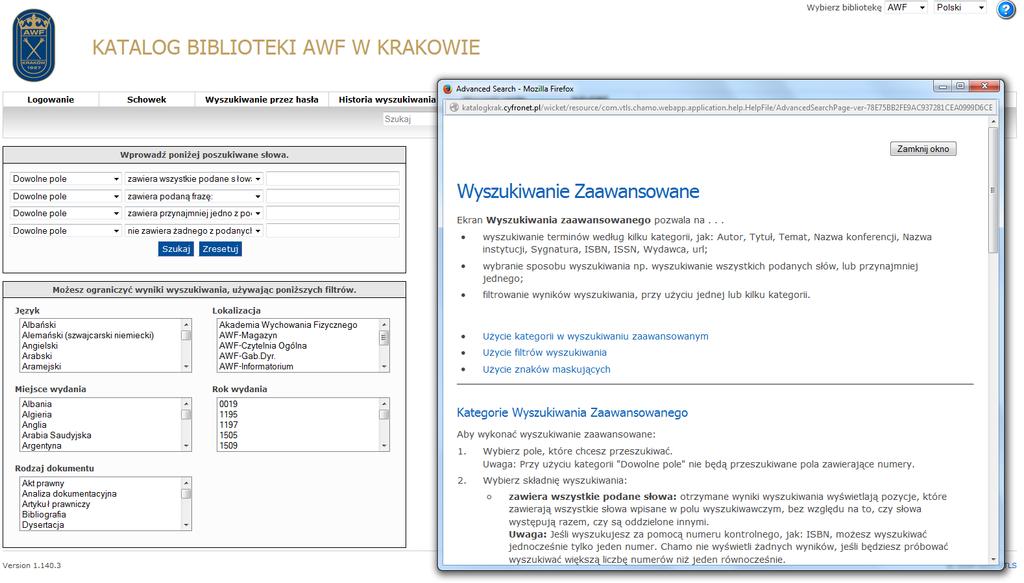Select Analiza dokumentacyjna document type
This screenshot has width=1024, height=583.
[69, 494]
